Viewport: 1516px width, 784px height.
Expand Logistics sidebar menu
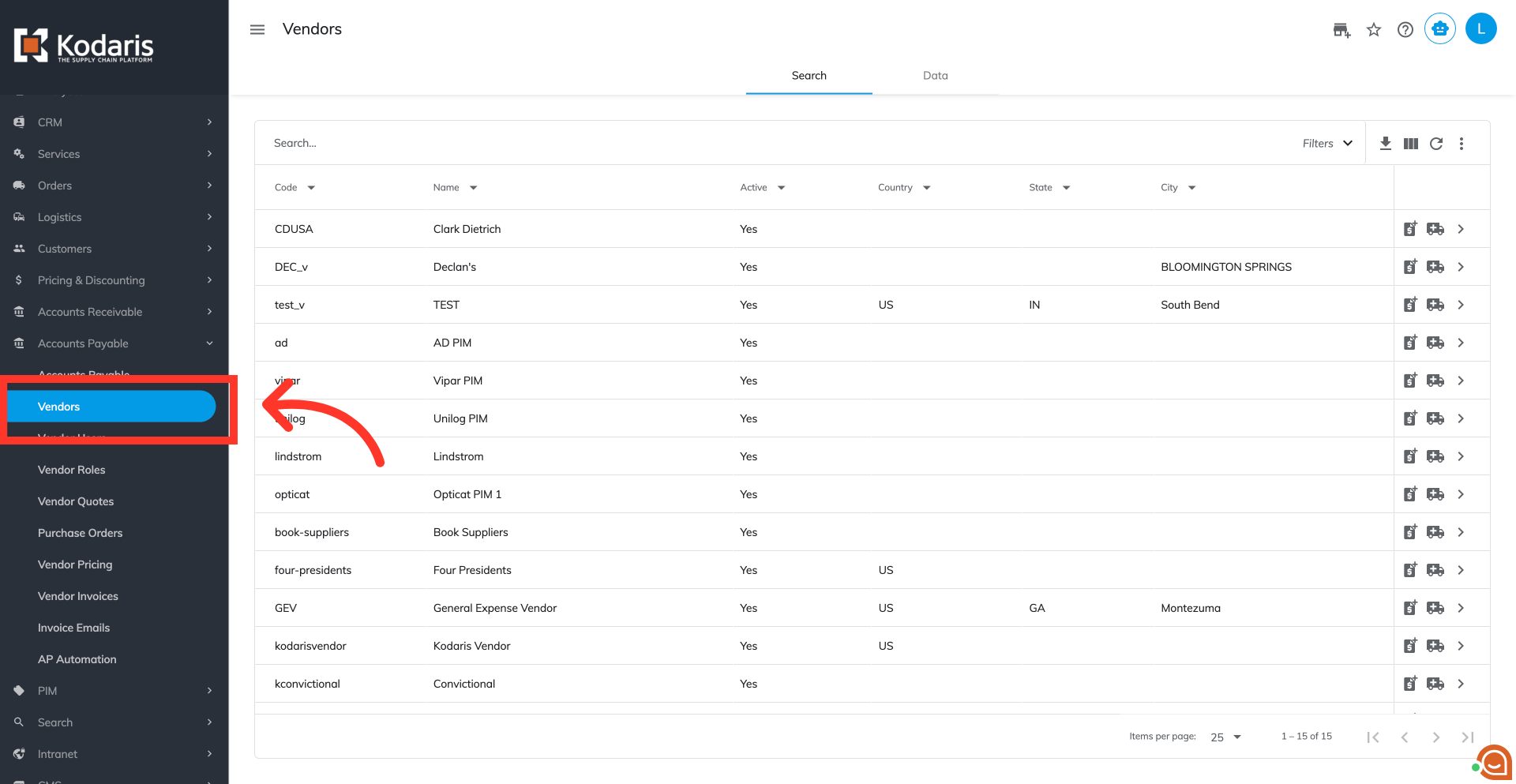point(114,217)
